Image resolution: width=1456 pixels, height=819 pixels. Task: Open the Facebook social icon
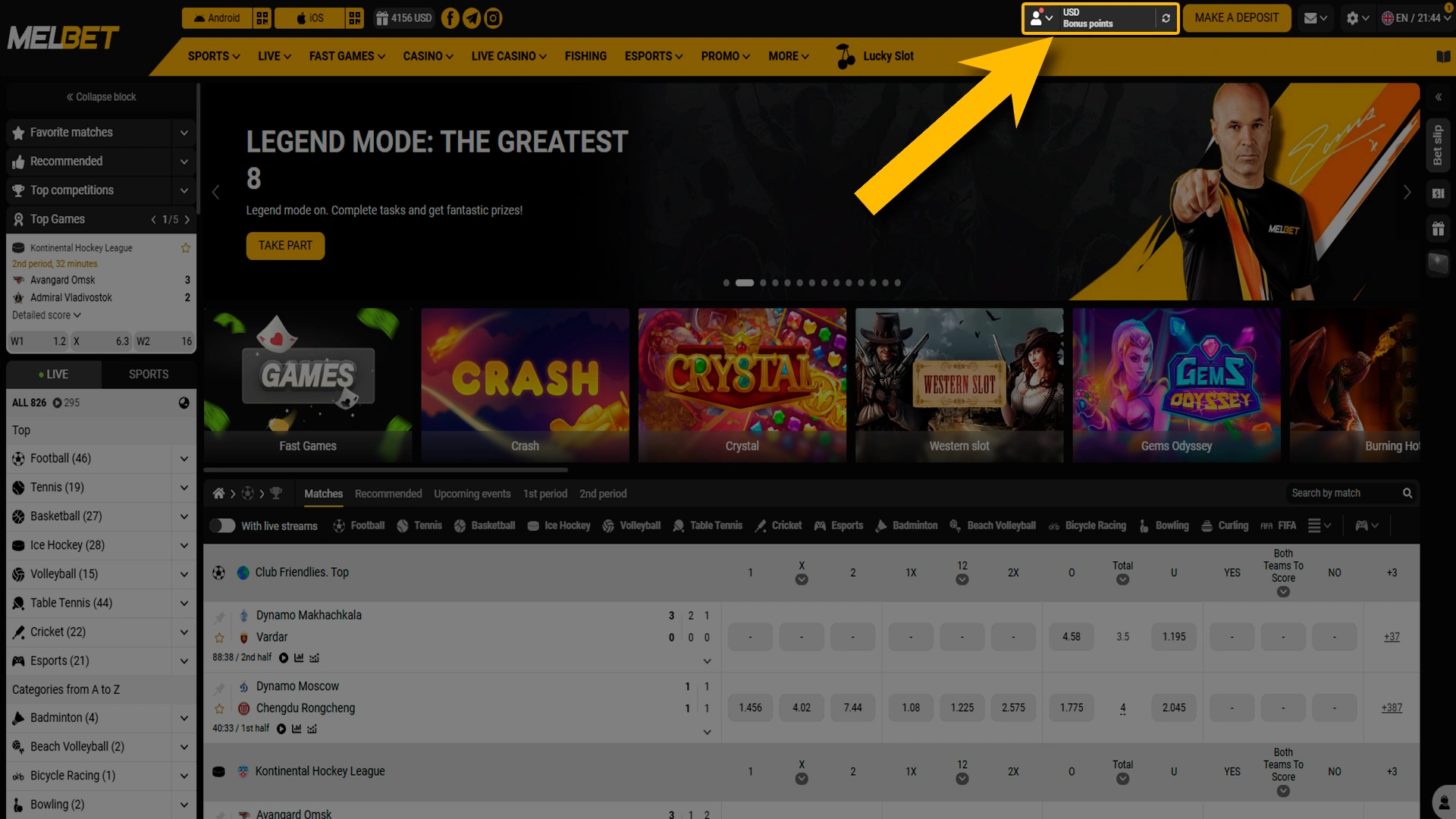click(x=450, y=18)
